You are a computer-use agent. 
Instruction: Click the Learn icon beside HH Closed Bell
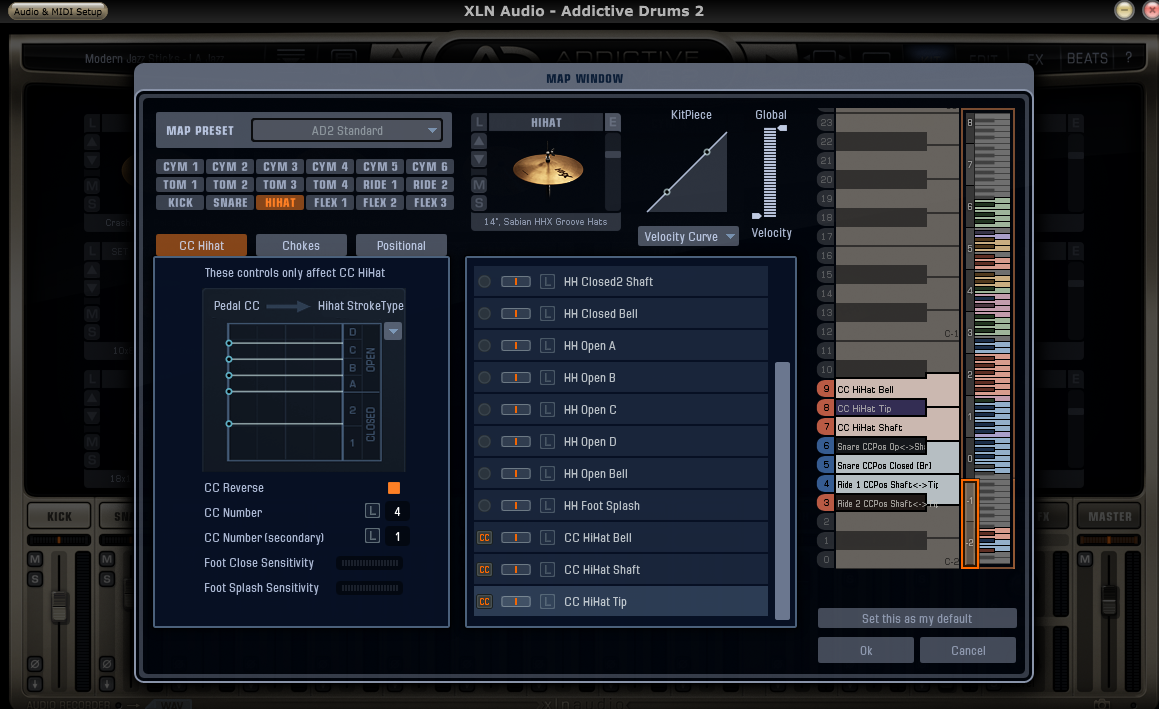(547, 313)
